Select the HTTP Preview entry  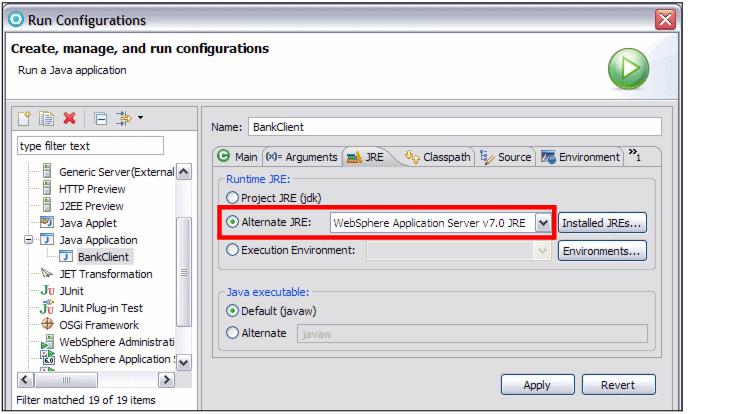92,189
